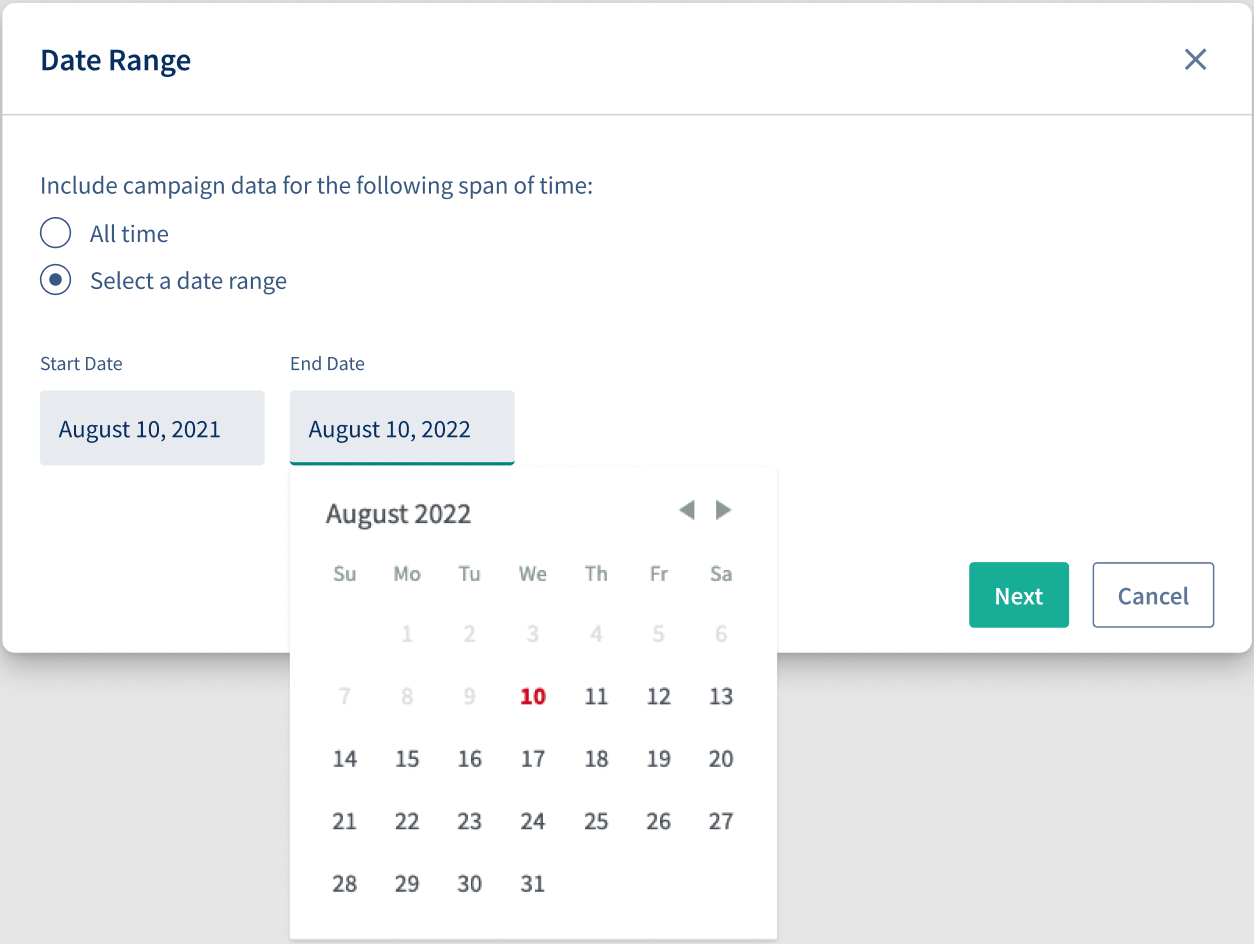
Task: Pick August 10 in the calendar
Action: 533,697
